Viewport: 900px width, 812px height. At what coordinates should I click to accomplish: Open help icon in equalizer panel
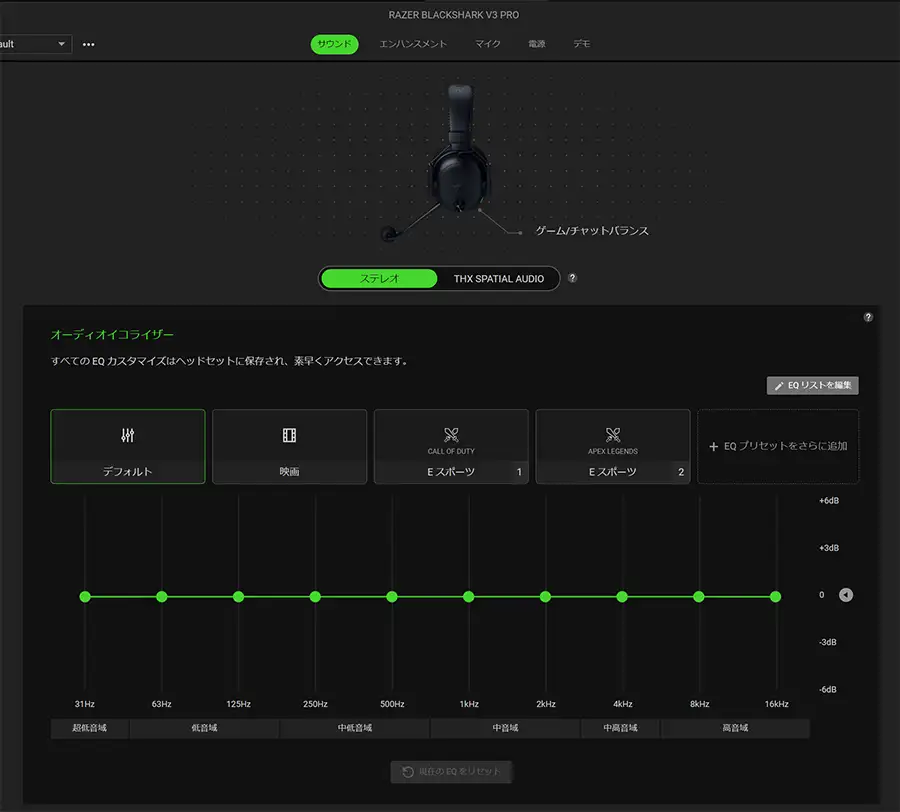(x=868, y=317)
